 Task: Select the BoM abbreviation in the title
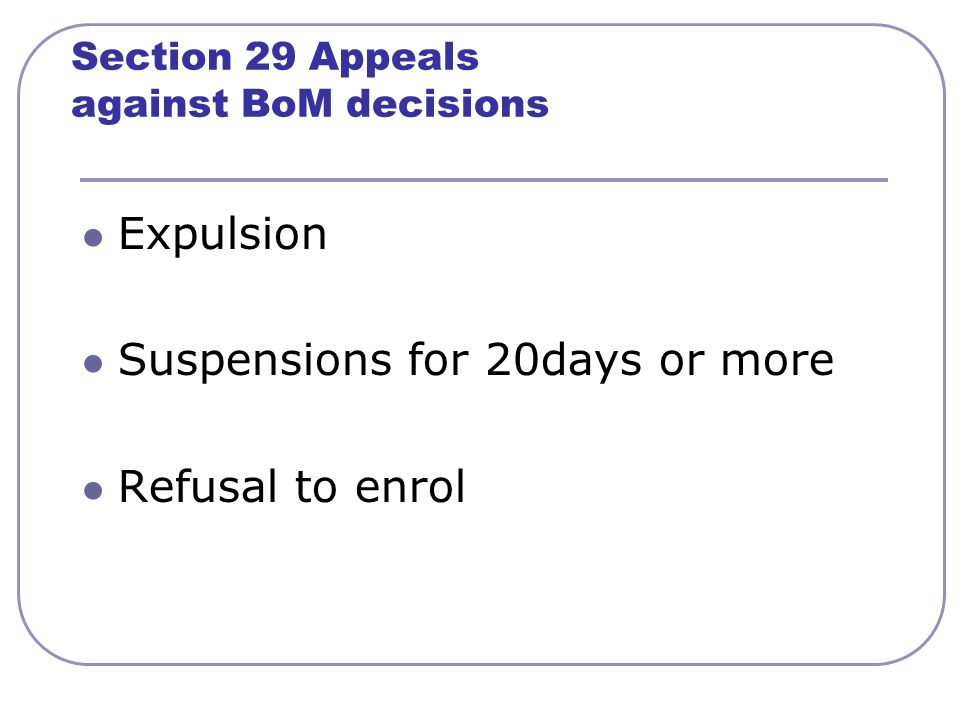(x=287, y=103)
